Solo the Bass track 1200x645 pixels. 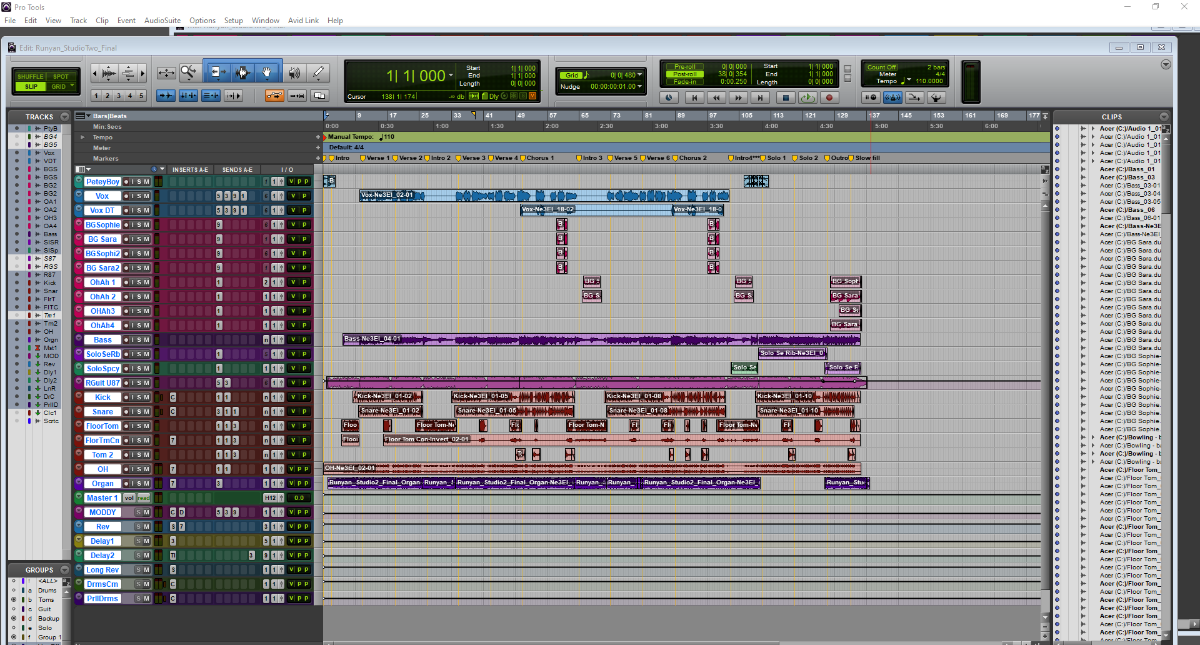139,340
